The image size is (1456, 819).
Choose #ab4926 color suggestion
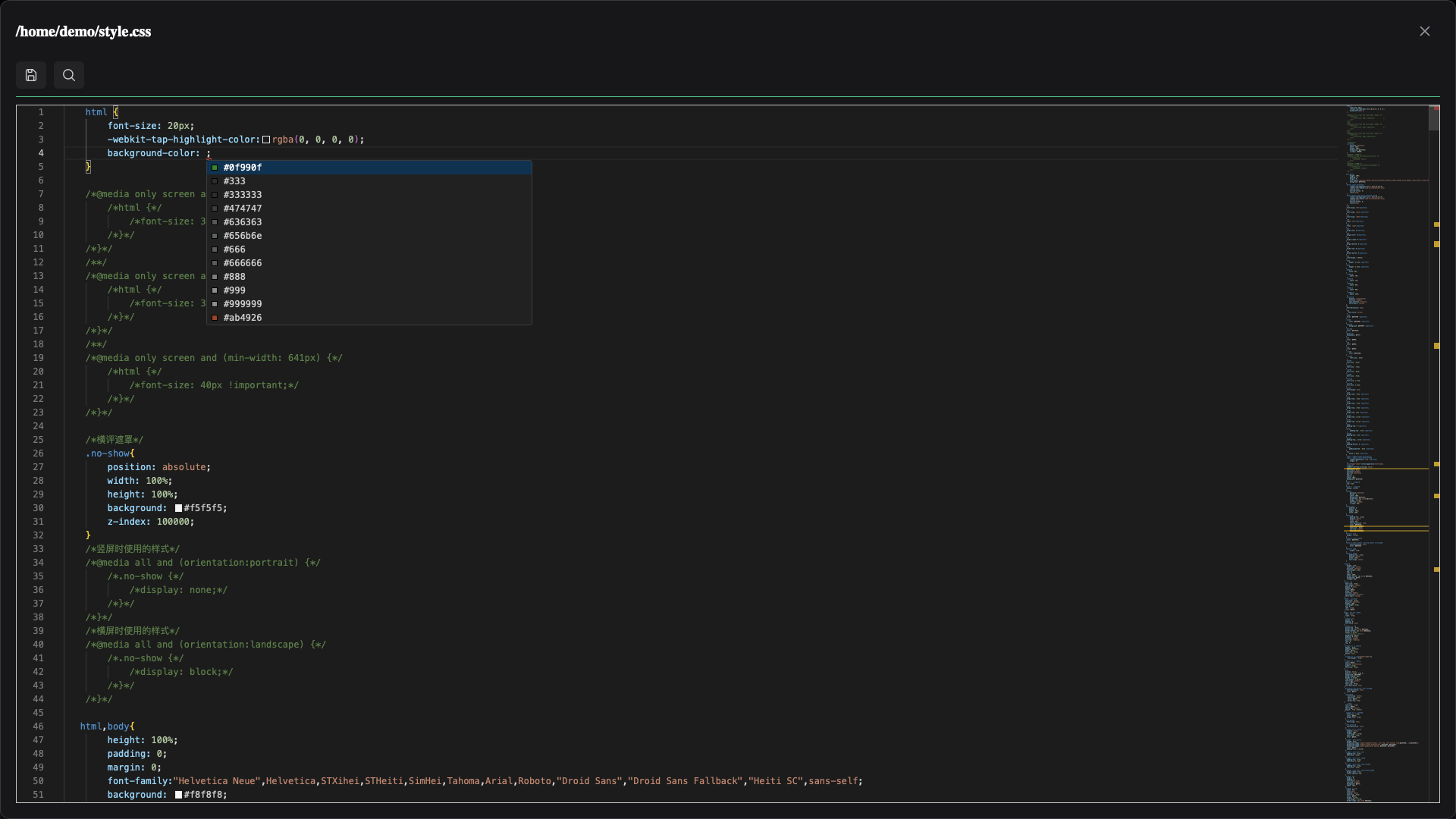pos(369,318)
